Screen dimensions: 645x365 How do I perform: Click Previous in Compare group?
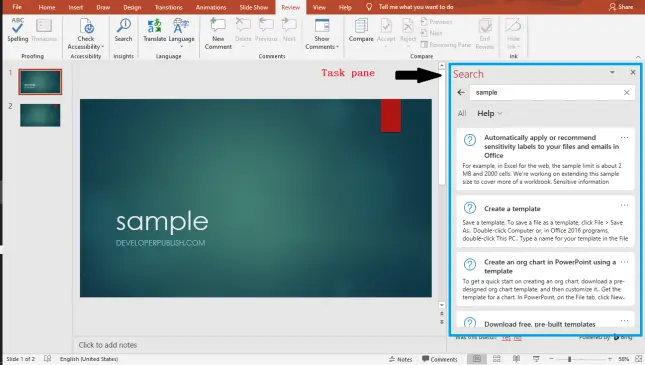click(x=436, y=22)
